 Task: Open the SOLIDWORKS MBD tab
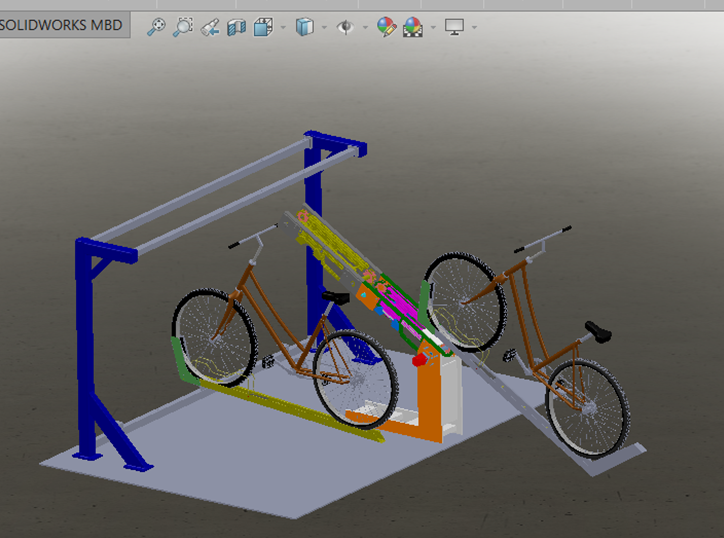click(x=64, y=25)
